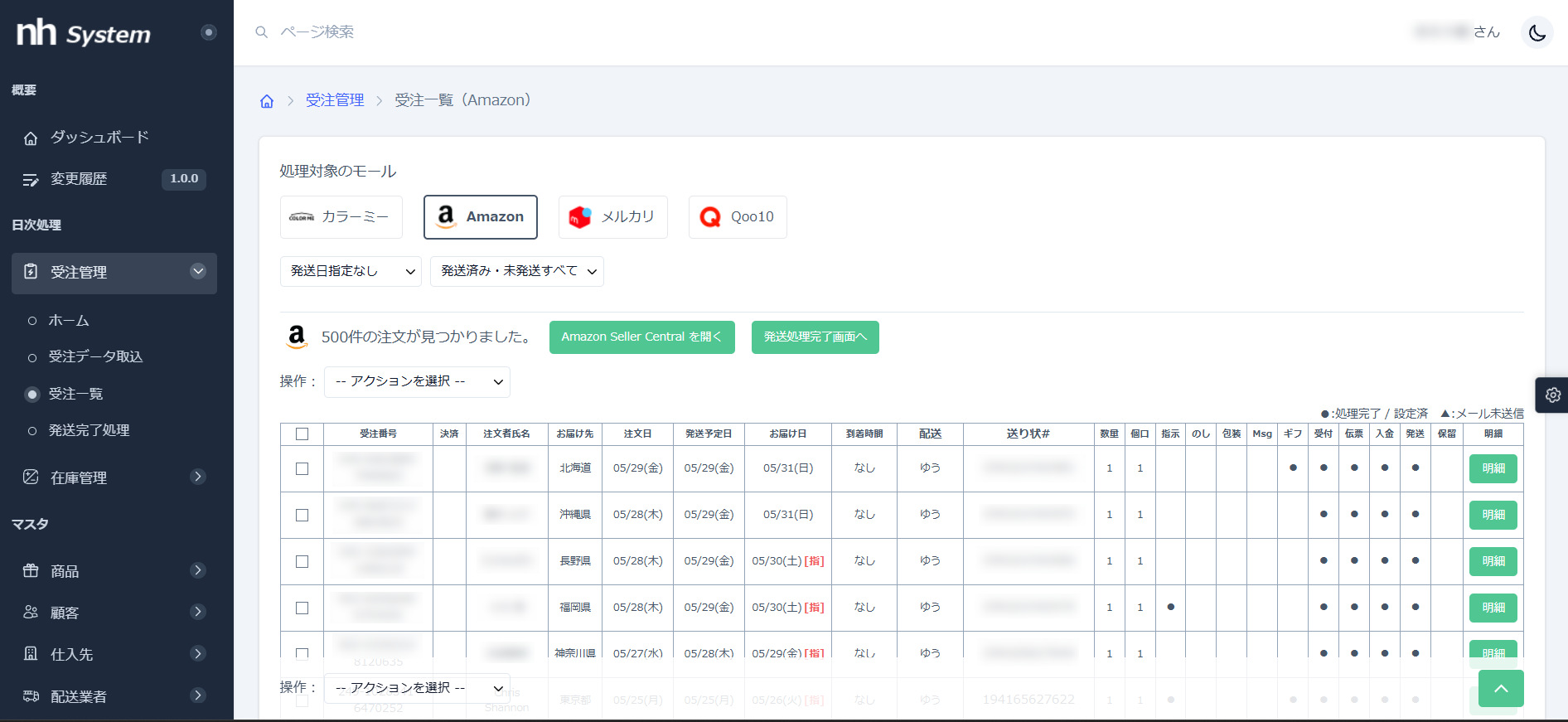
Task: Open the bottom アクションを選択 dropdown
Action: (x=417, y=688)
